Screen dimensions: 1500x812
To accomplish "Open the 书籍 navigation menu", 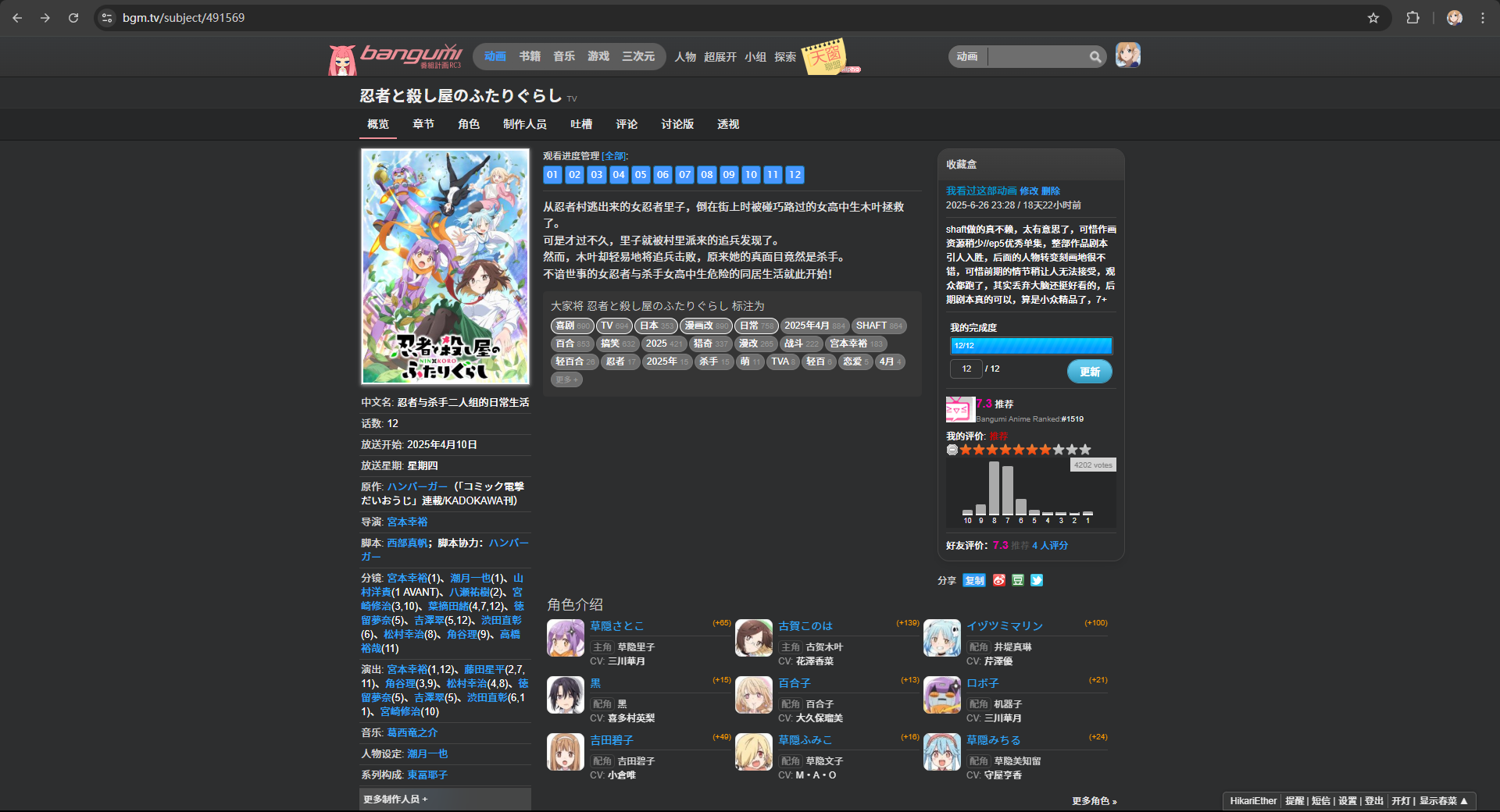I will click(x=530, y=56).
